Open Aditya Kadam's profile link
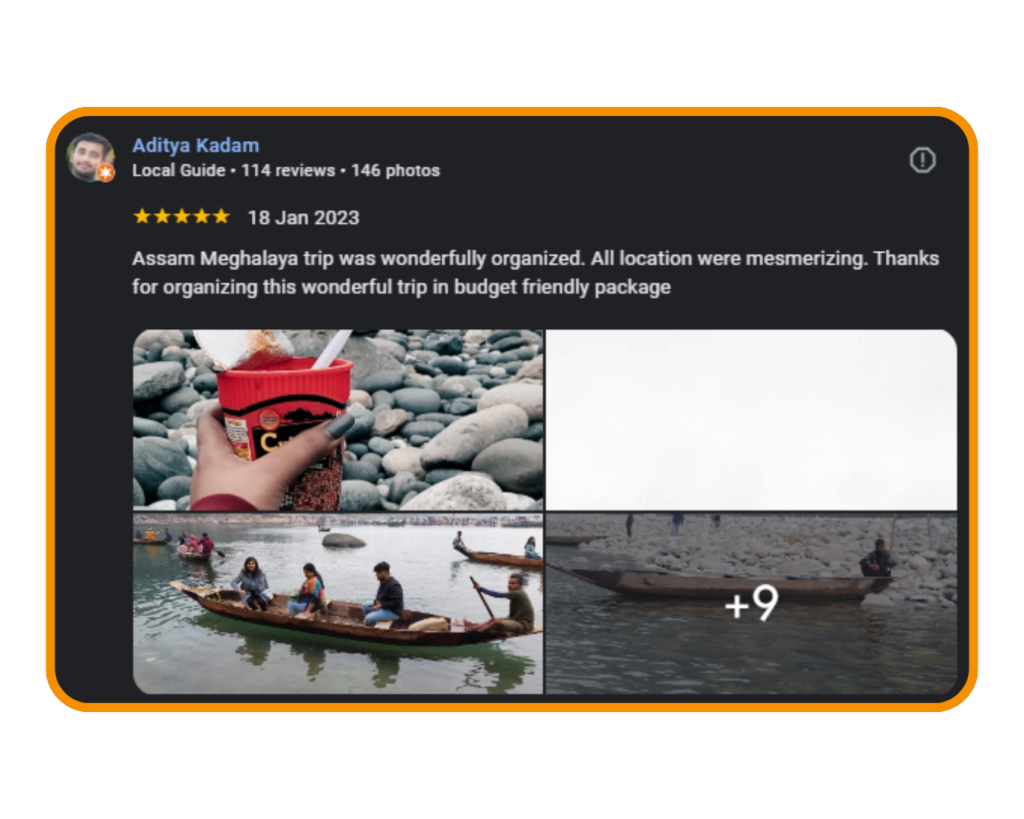Screen dimensions: 1024x819 196,145
